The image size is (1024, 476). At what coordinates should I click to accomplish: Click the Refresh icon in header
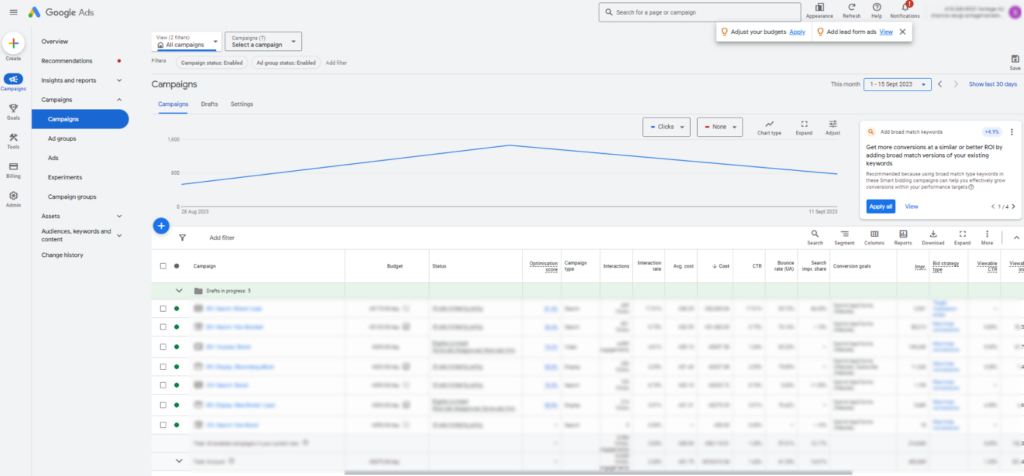(851, 9)
